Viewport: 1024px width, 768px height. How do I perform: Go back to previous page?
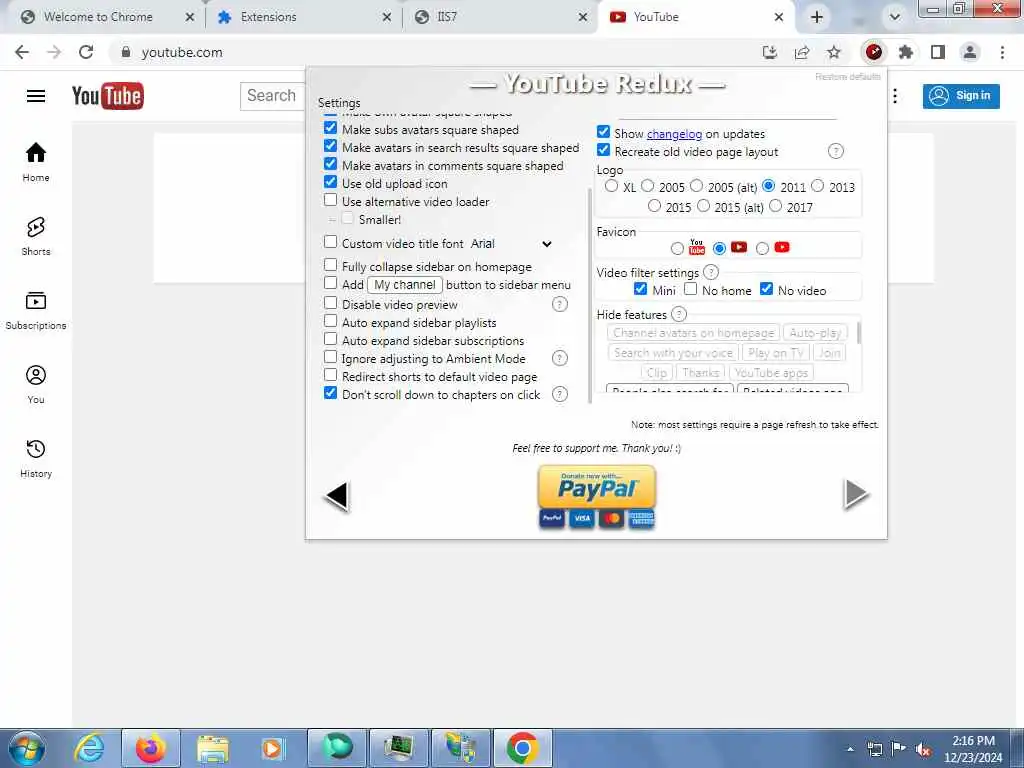[22, 52]
